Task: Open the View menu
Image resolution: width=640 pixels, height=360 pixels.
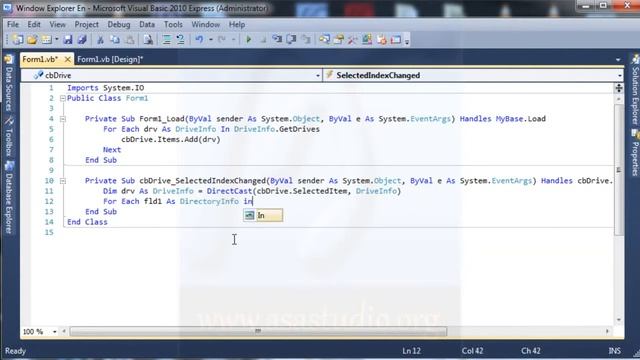Action: pyautogui.click(x=58, y=24)
